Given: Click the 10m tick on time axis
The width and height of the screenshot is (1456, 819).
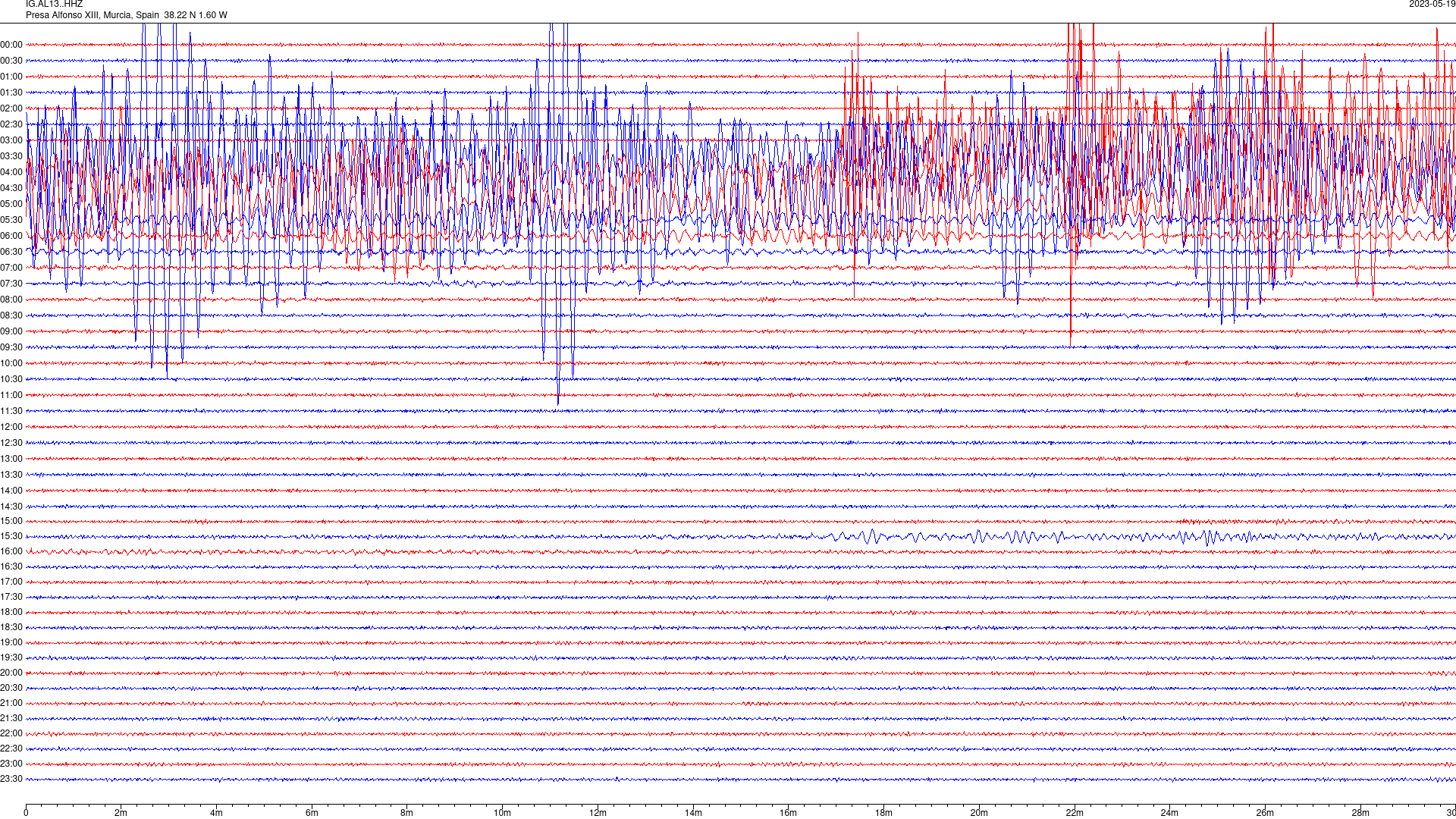Looking at the screenshot, I should [502, 813].
